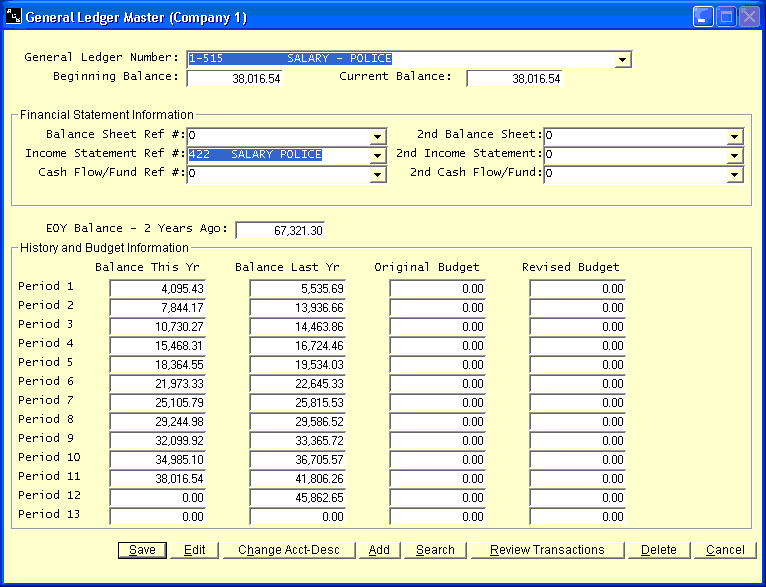Expand the Balance Sheet Ref # dropdown
The width and height of the screenshot is (766, 587).
pos(377,137)
